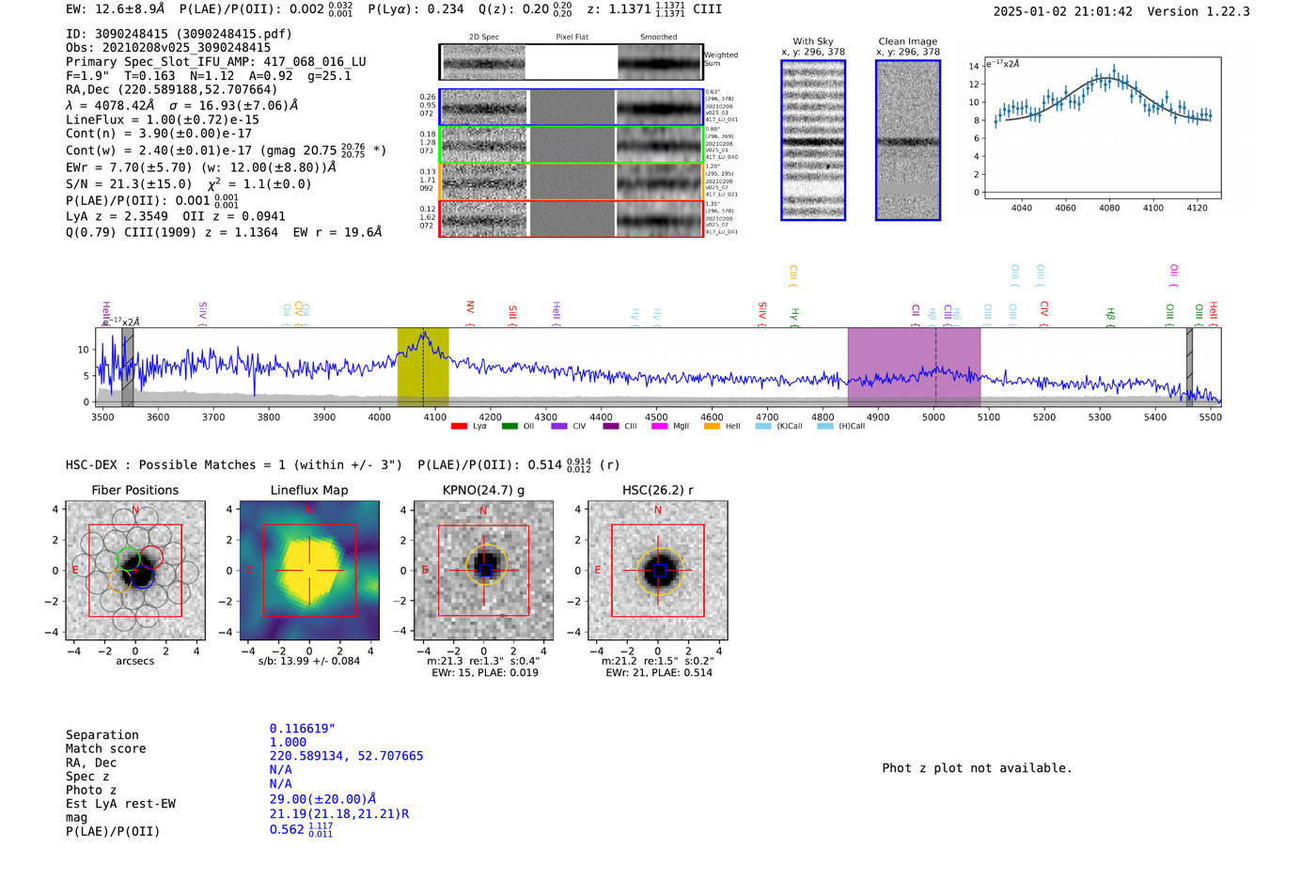Click the timestamp 2025-01-02 21:01:42

point(1063,11)
